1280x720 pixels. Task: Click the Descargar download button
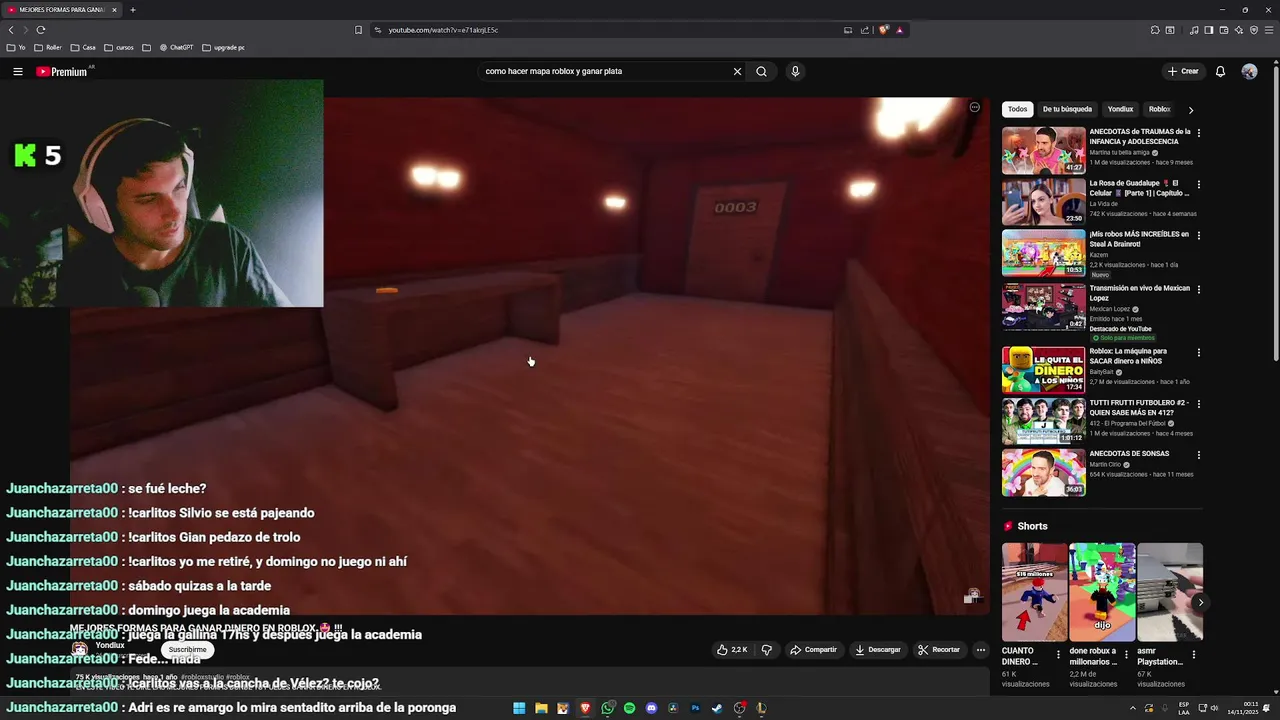tap(877, 650)
